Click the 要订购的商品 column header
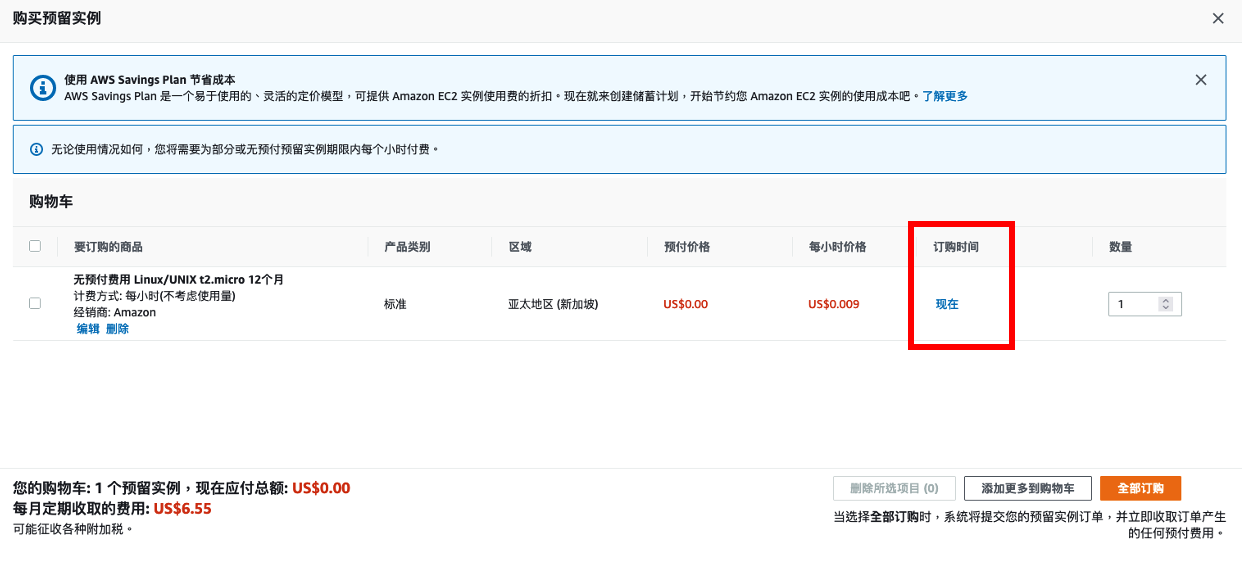This screenshot has width=1245, height=562. tap(108, 247)
